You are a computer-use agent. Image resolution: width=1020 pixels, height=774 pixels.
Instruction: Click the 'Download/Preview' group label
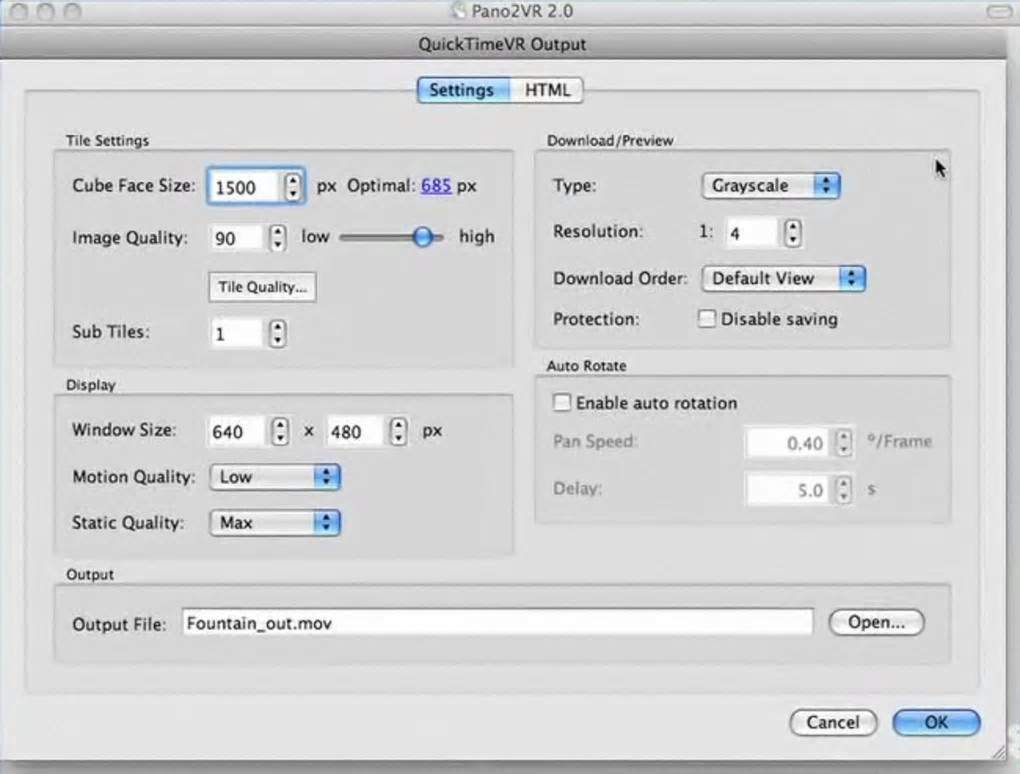610,140
